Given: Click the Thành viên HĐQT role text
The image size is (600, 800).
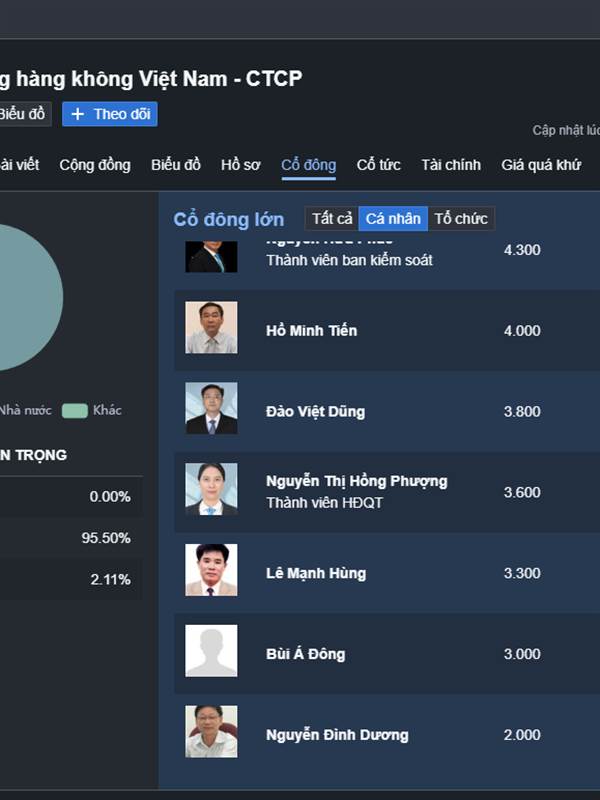Looking at the screenshot, I should click(324, 503).
